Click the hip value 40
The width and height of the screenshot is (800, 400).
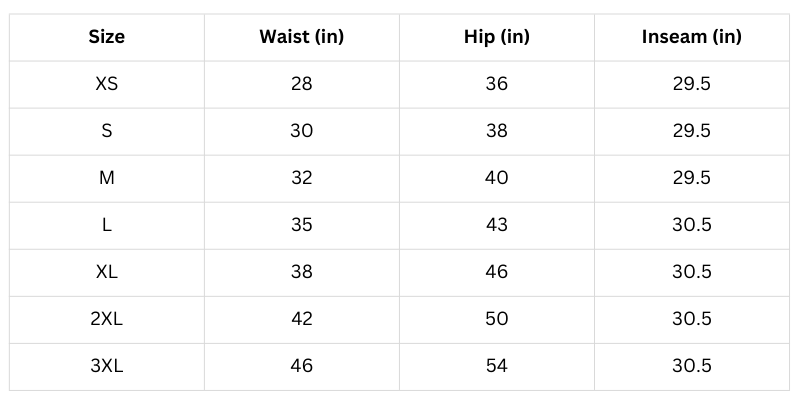(x=496, y=178)
